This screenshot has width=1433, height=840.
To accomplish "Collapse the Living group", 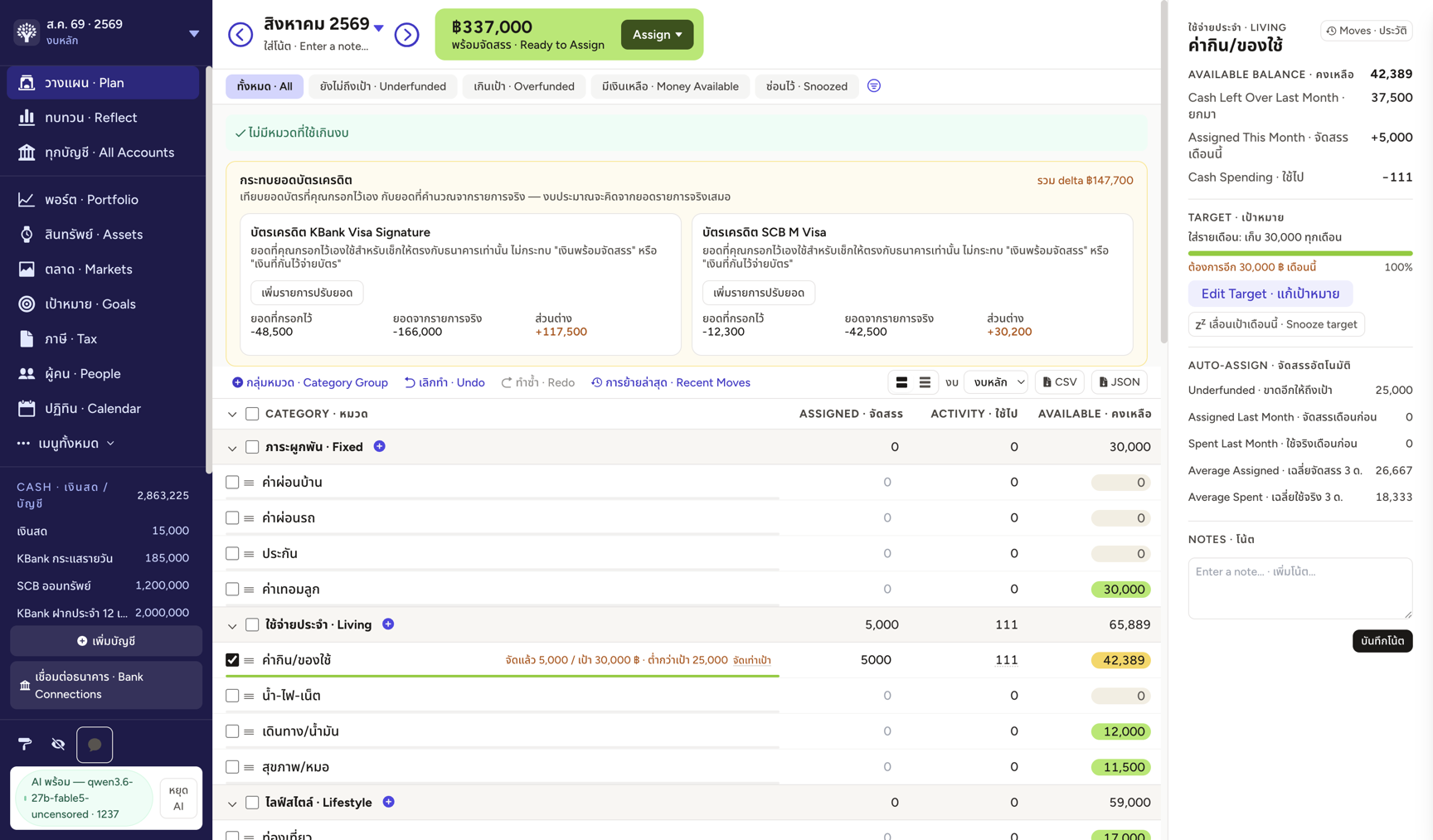I will pos(232,625).
